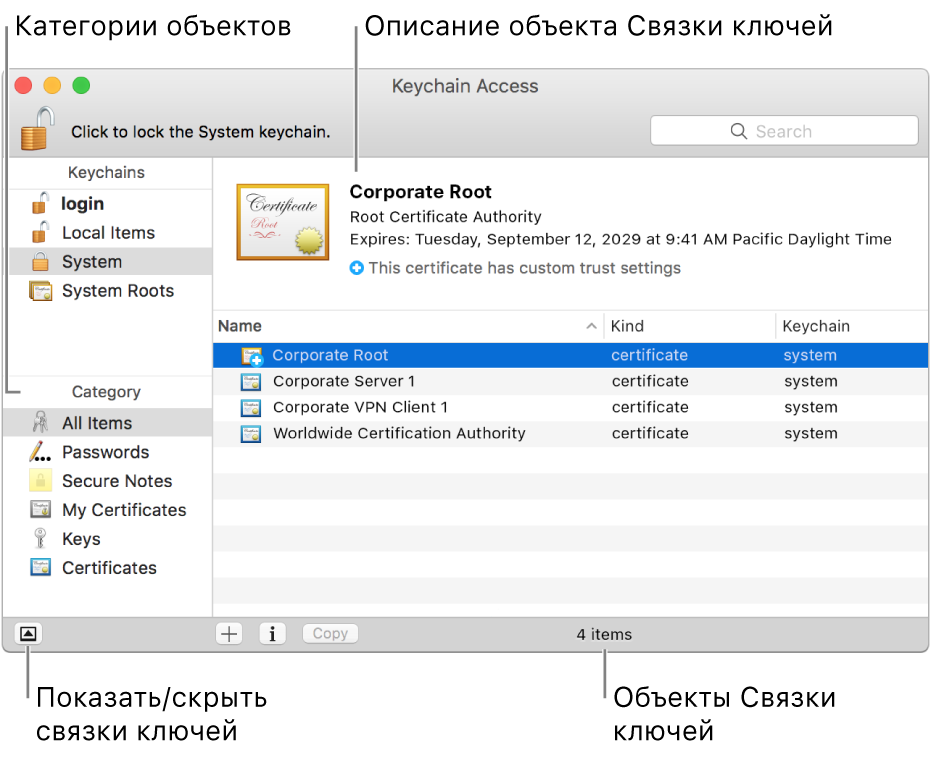Show All Items category
The image size is (931, 758).
pyautogui.click(x=107, y=423)
